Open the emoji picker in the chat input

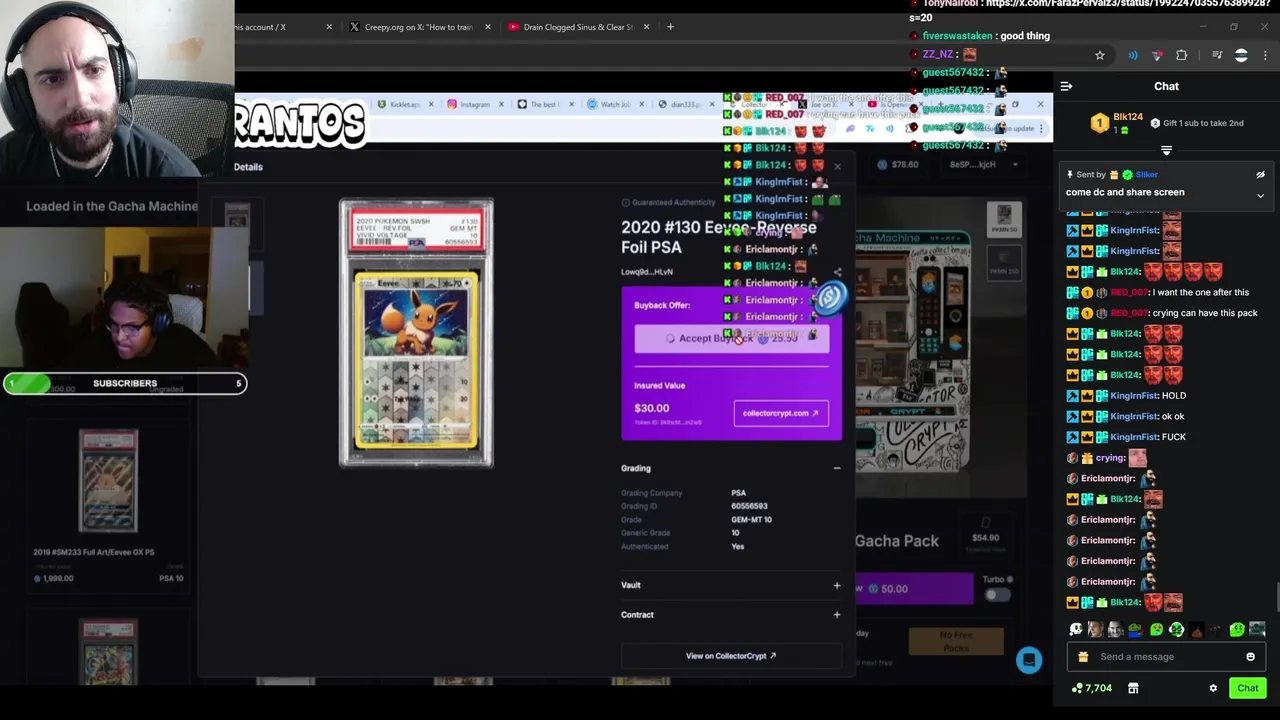pos(1250,657)
